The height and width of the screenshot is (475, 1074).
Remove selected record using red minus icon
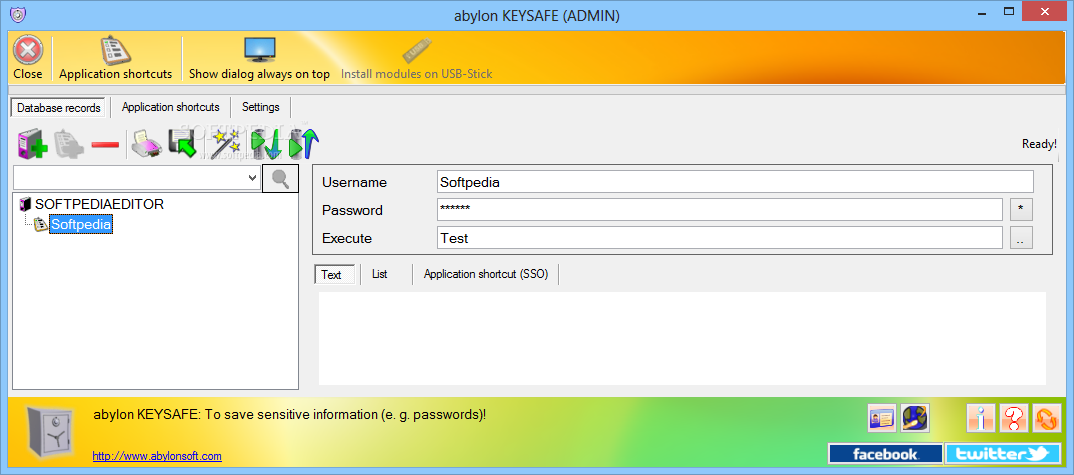105,145
